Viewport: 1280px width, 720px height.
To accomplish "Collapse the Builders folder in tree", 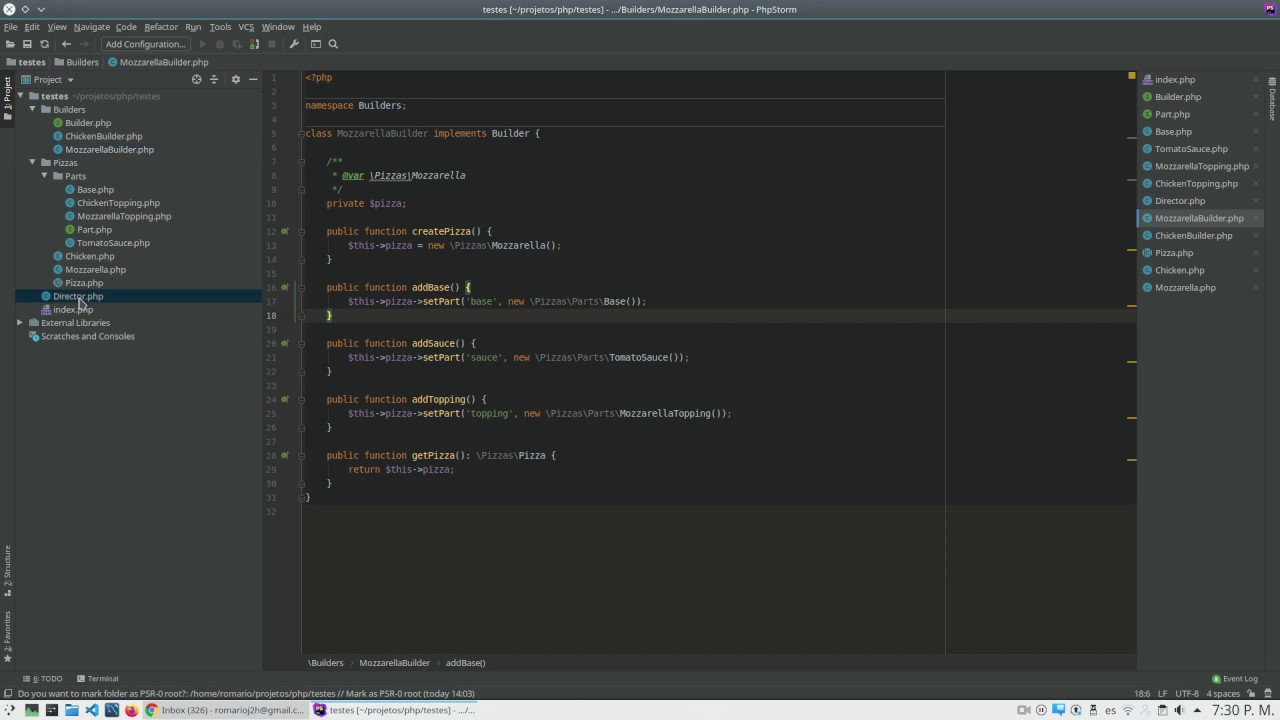I will click(x=32, y=109).
